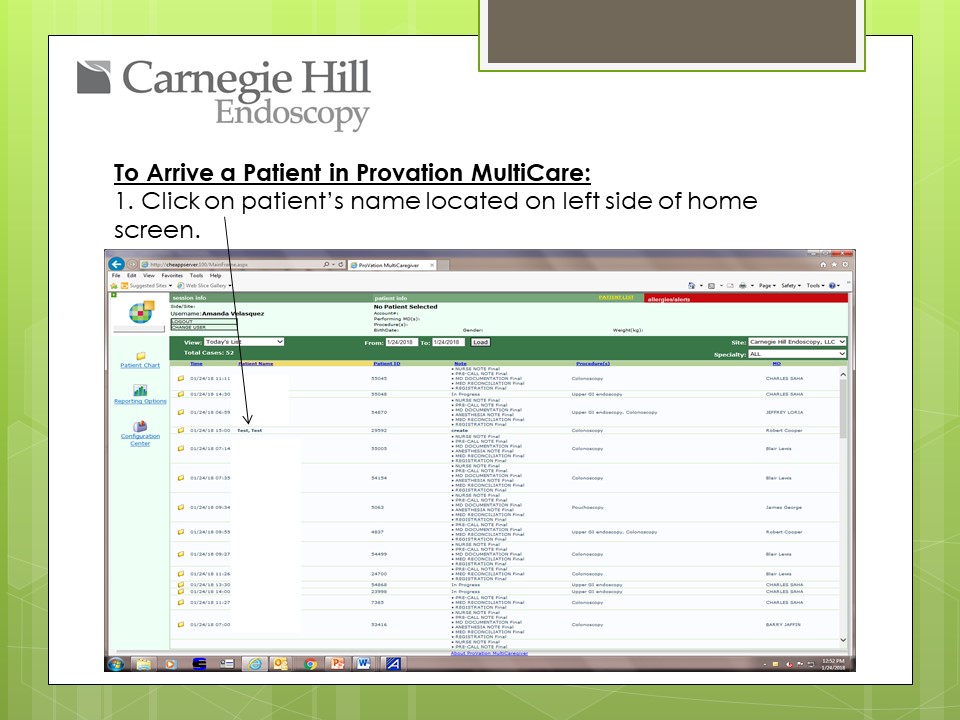Click the Refresh icon in address bar
This screenshot has width=960, height=720.
(x=341, y=264)
